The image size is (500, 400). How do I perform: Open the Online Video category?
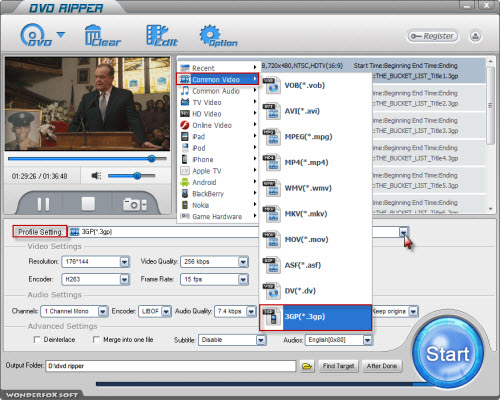(218, 125)
